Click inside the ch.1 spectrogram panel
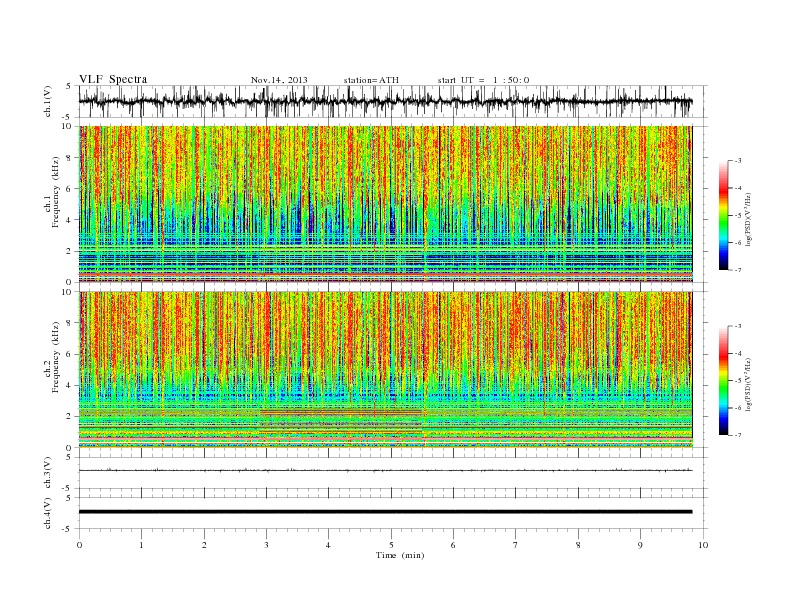 [385, 204]
